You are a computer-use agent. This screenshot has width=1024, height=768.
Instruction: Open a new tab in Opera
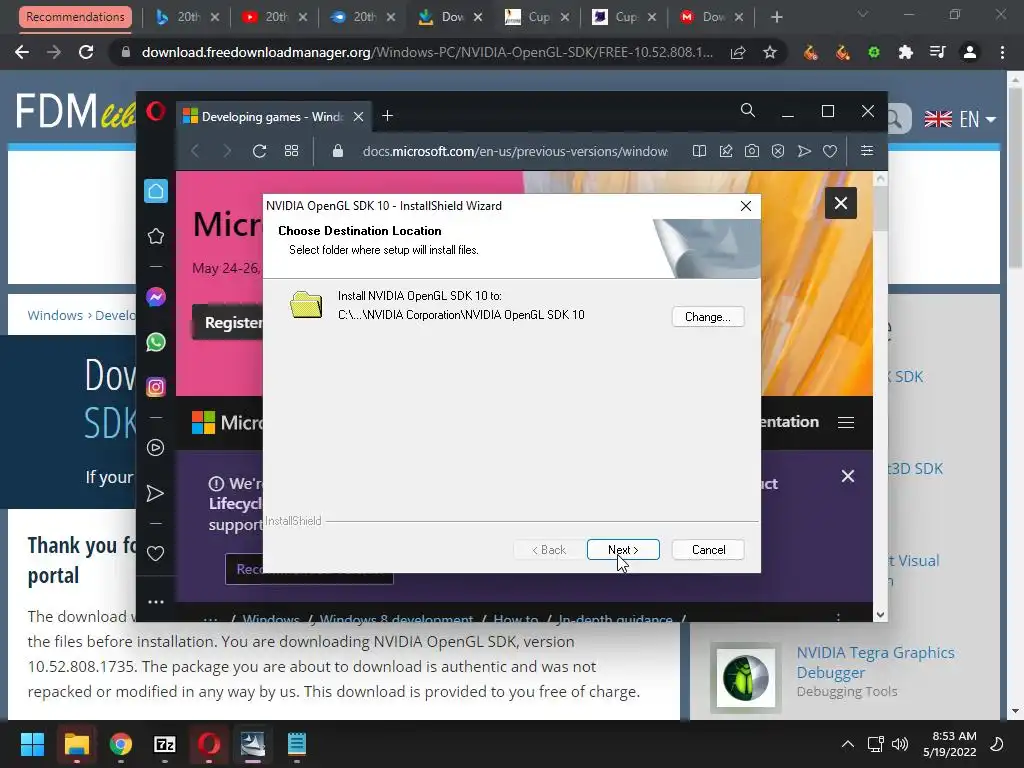pyautogui.click(x=387, y=116)
